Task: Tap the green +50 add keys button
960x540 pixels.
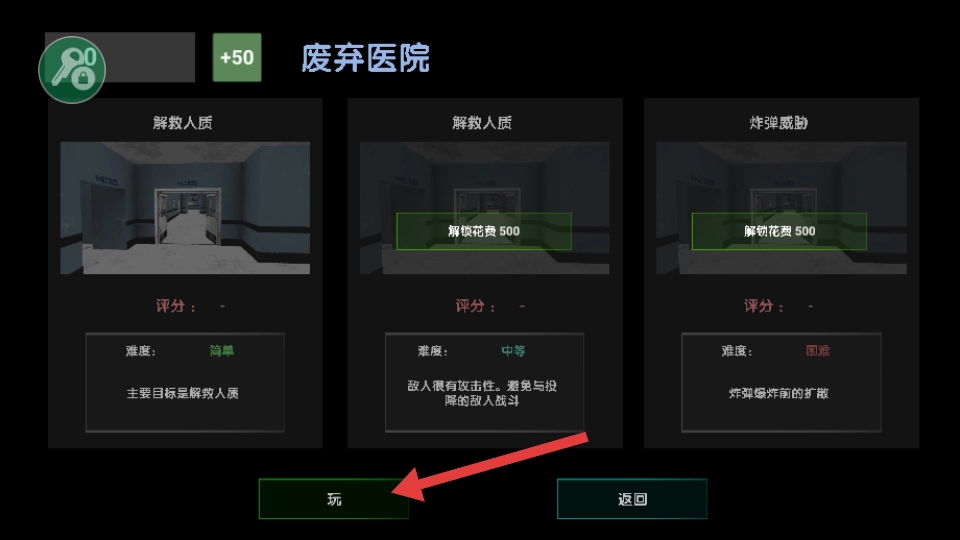Action: pyautogui.click(x=237, y=58)
